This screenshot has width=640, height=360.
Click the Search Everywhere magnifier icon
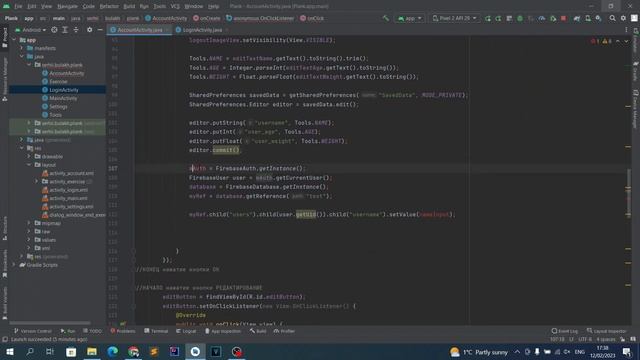[x=612, y=18]
